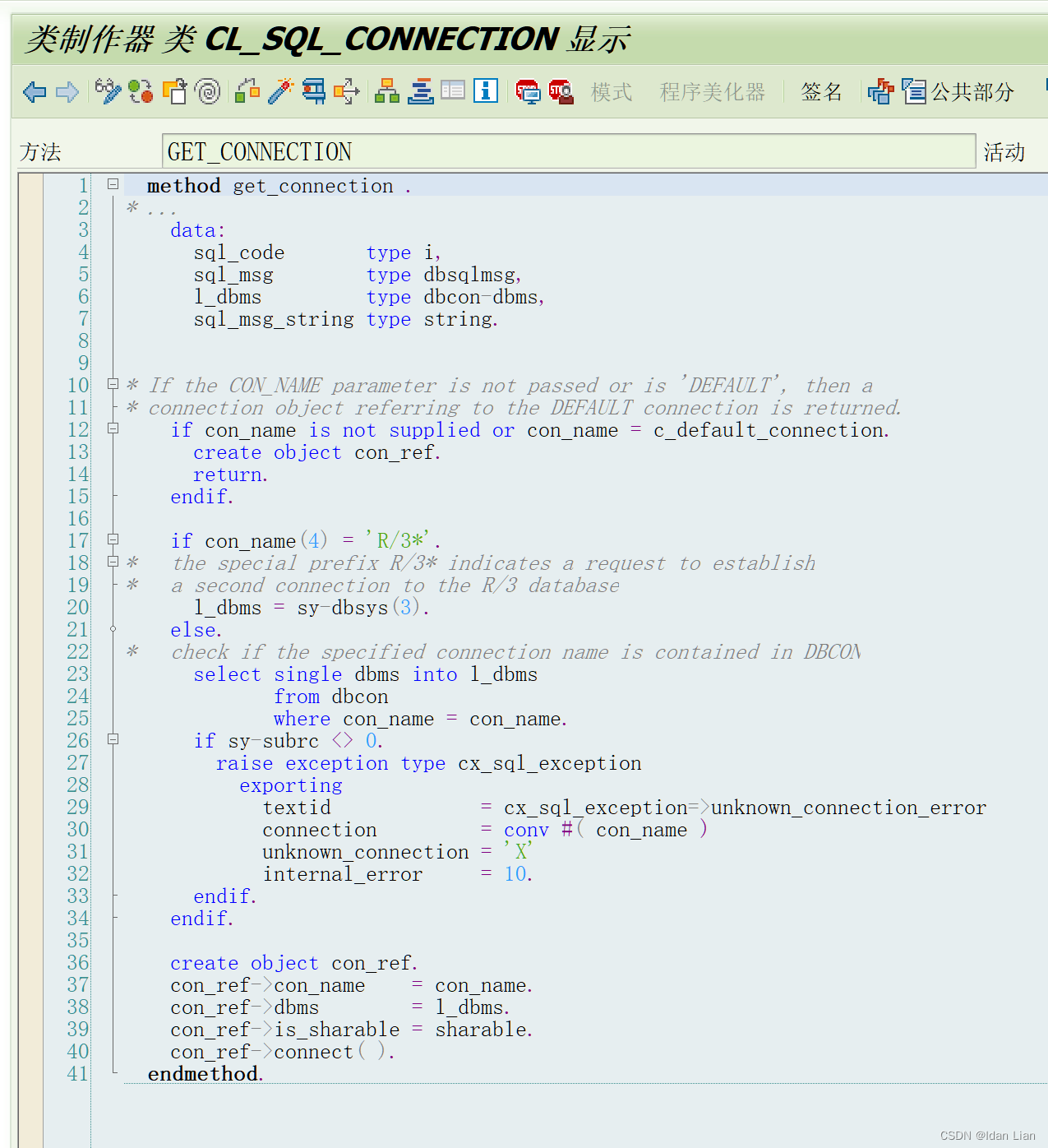Open 公共部分 public section
1048x1148 pixels.
(x=970, y=92)
